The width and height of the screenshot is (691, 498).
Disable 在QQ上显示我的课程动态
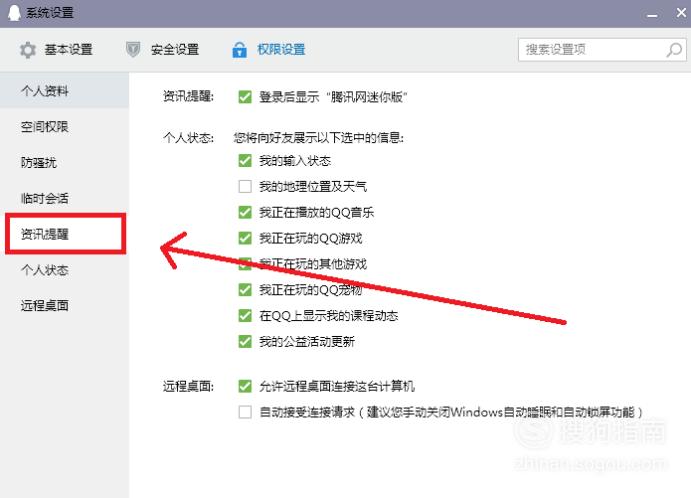coord(245,316)
